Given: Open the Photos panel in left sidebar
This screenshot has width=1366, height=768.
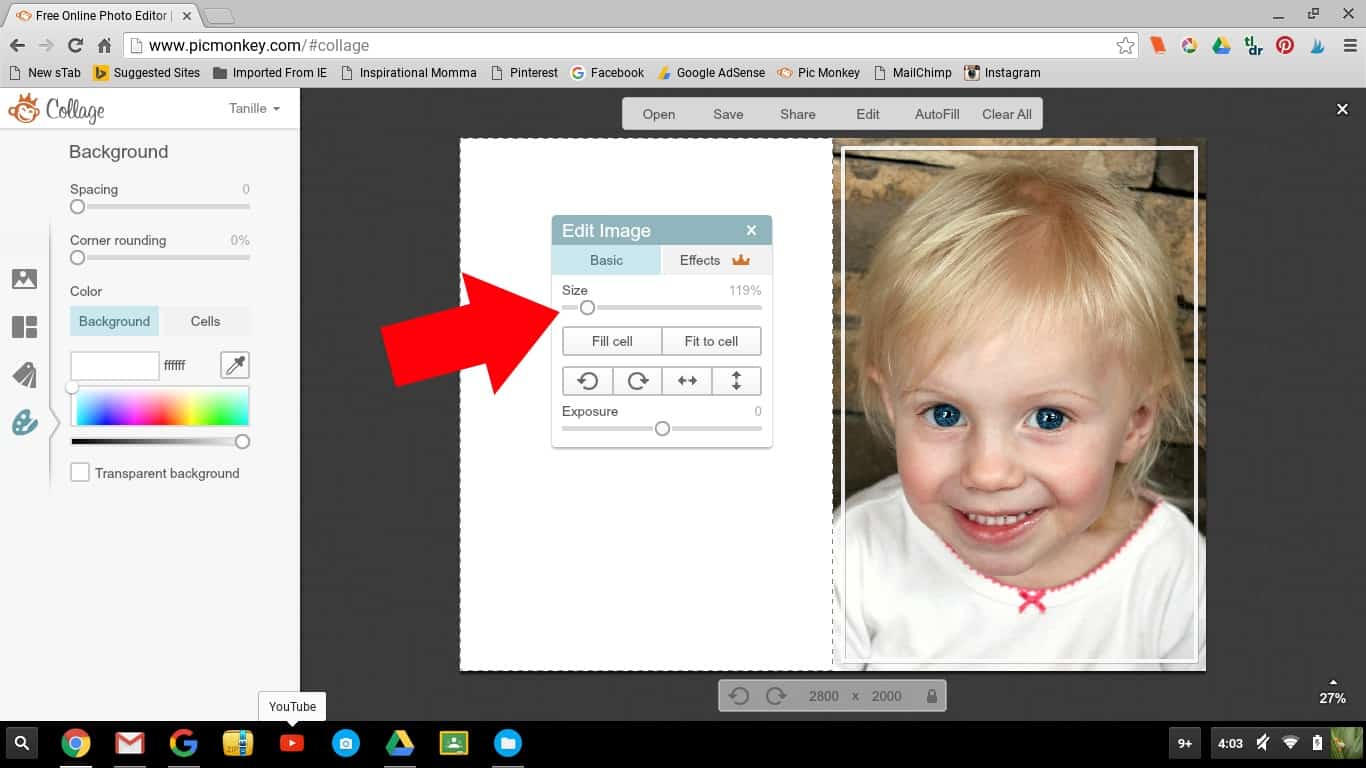Looking at the screenshot, I should point(24,279).
